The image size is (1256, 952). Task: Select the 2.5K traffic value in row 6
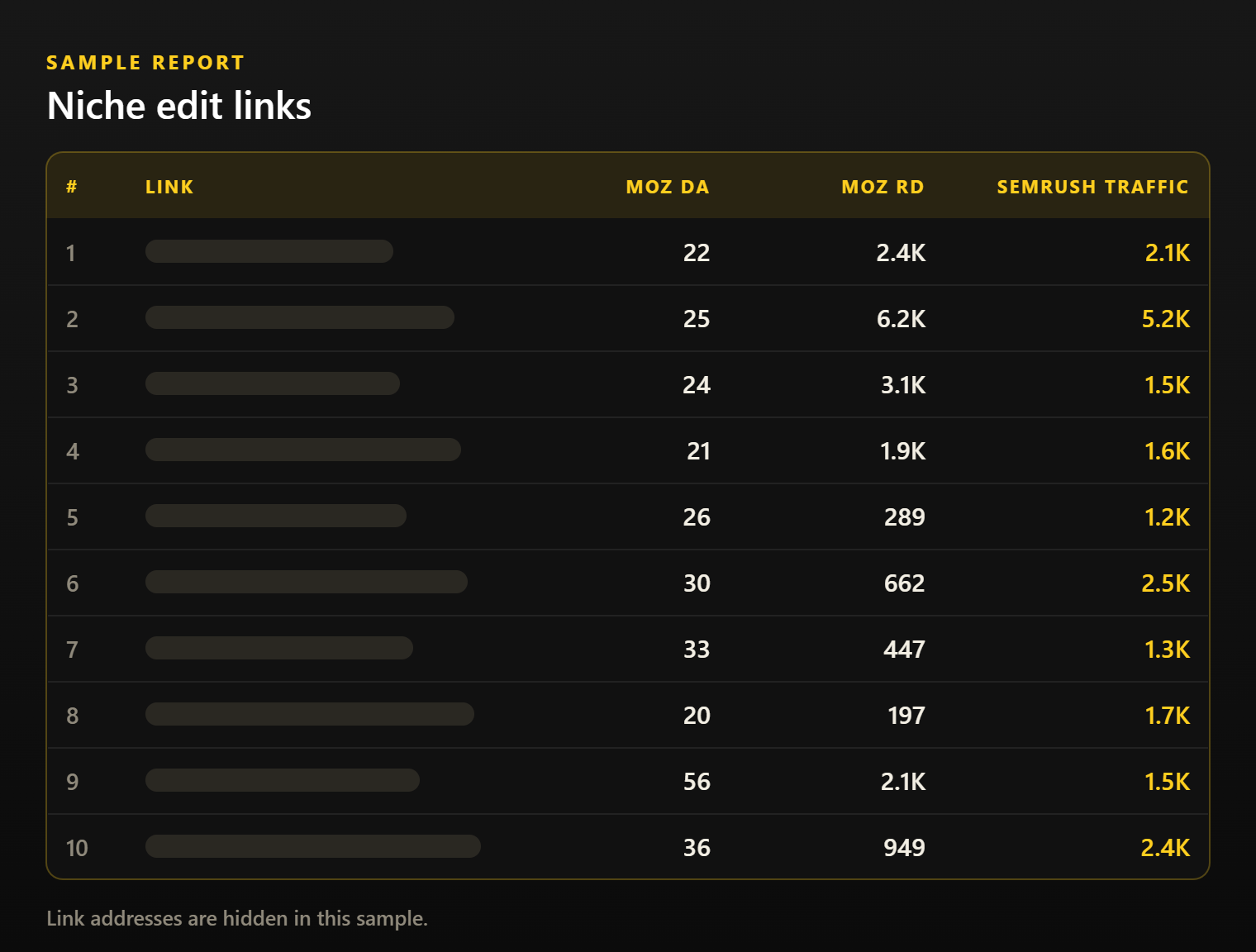pyautogui.click(x=1165, y=583)
